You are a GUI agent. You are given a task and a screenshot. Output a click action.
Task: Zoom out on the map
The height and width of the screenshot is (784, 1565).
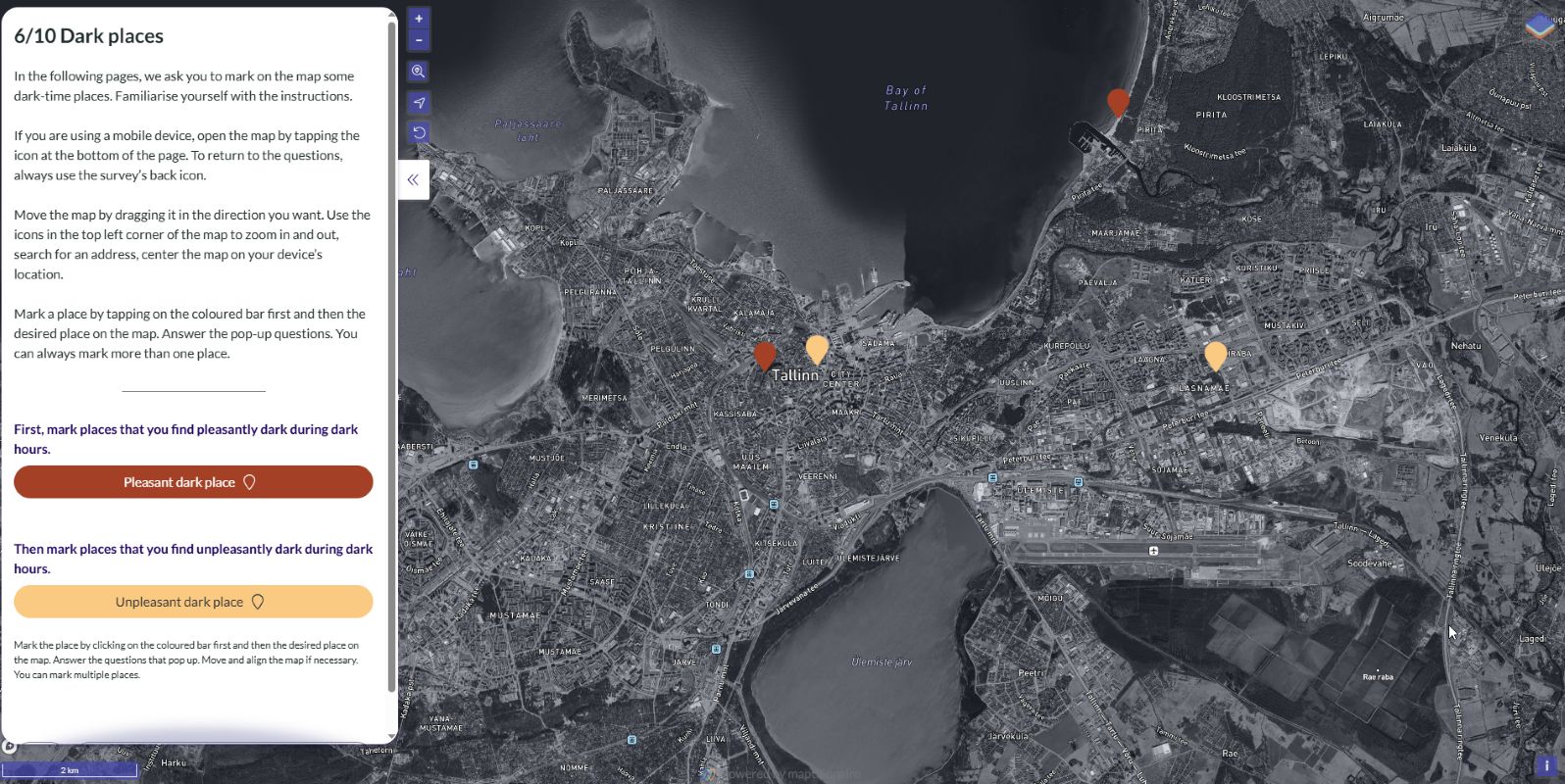419,40
